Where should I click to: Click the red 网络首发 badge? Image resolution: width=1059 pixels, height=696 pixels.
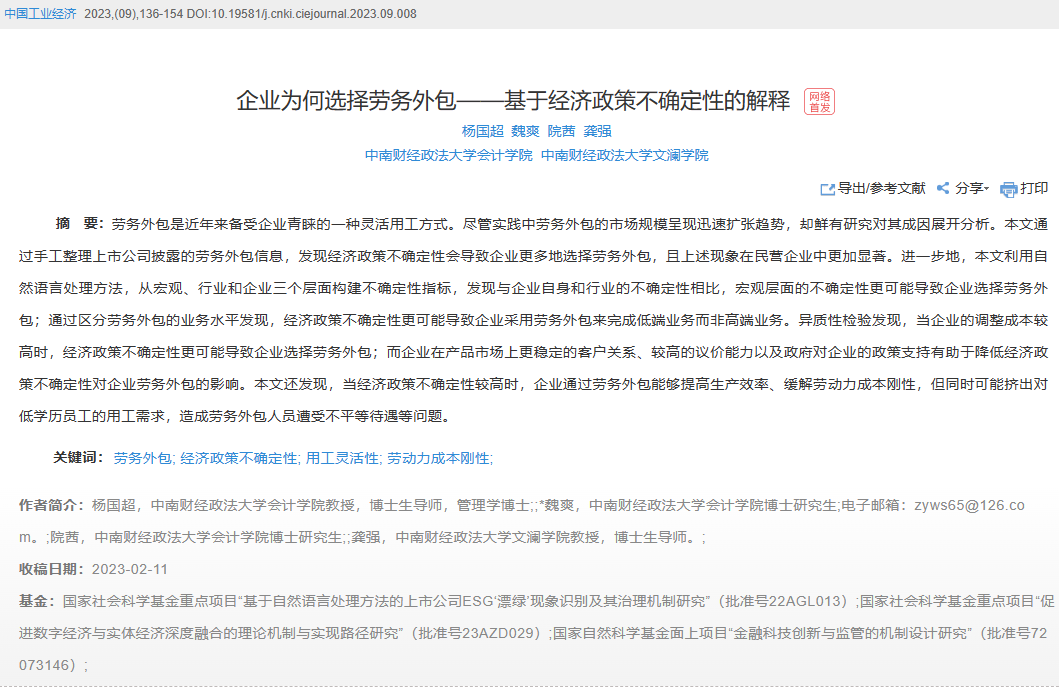point(819,101)
